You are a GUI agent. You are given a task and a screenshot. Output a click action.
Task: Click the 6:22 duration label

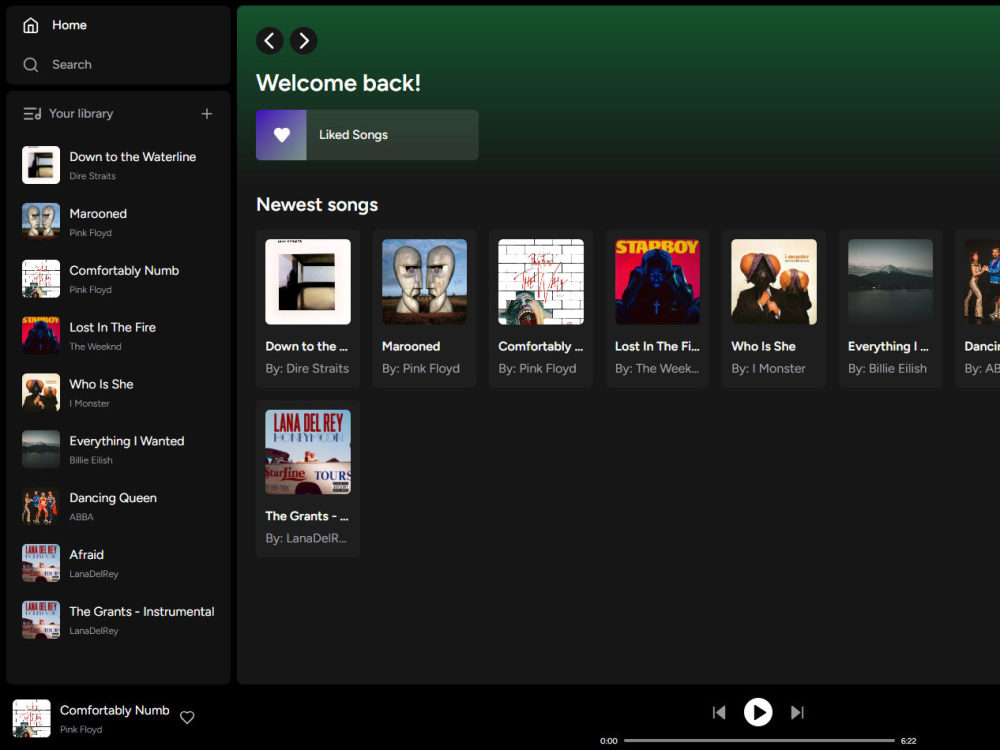(x=908, y=741)
